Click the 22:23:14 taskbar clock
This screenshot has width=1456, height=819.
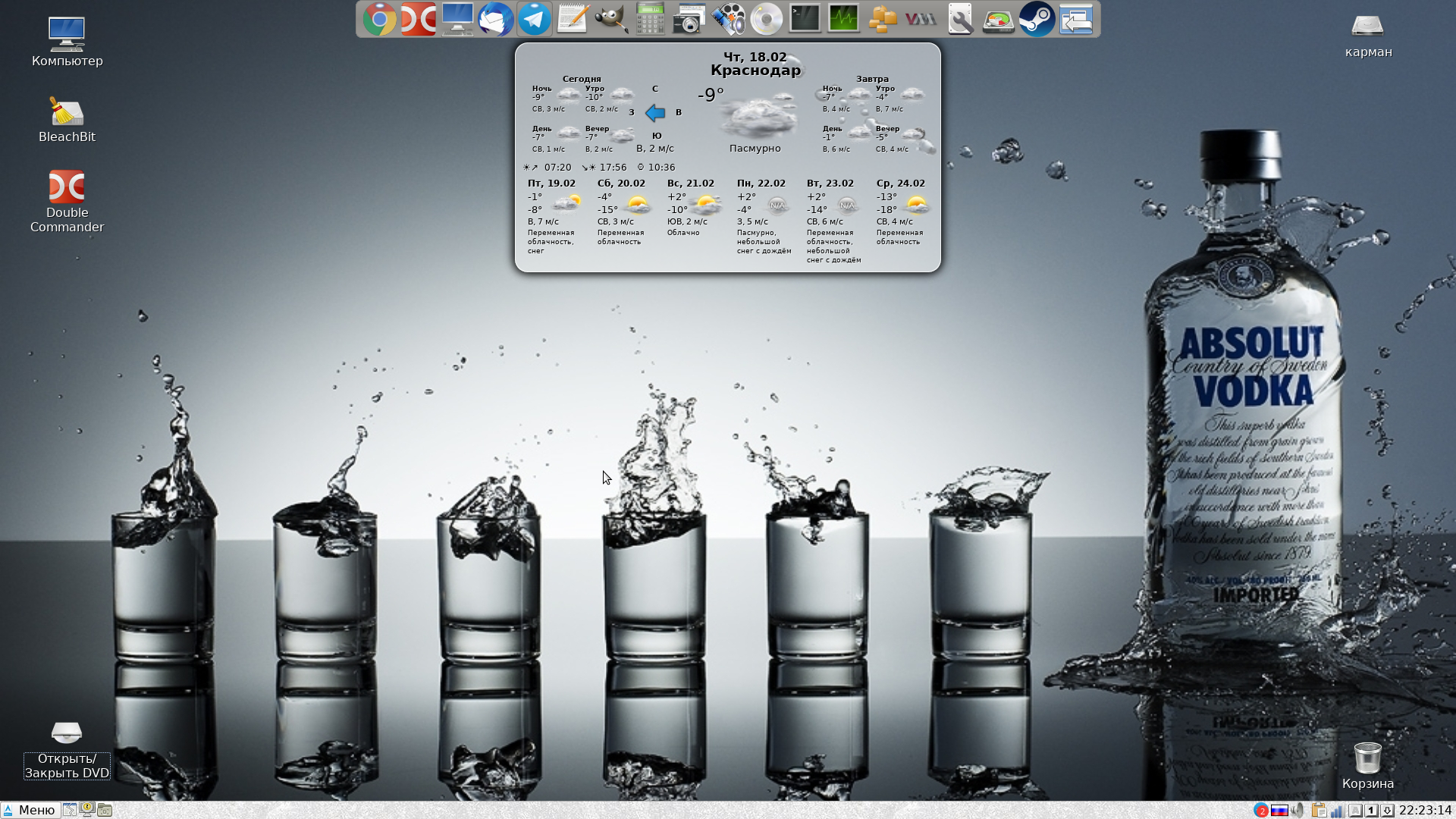(x=1425, y=811)
